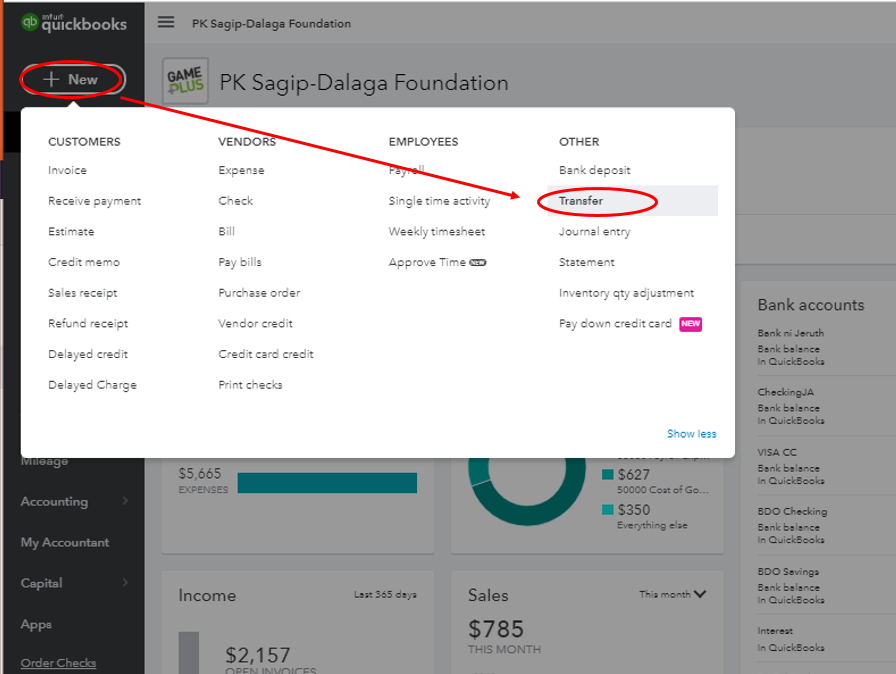Click the Game Plus company logo
Screen dimensions: 896x674
185,81
